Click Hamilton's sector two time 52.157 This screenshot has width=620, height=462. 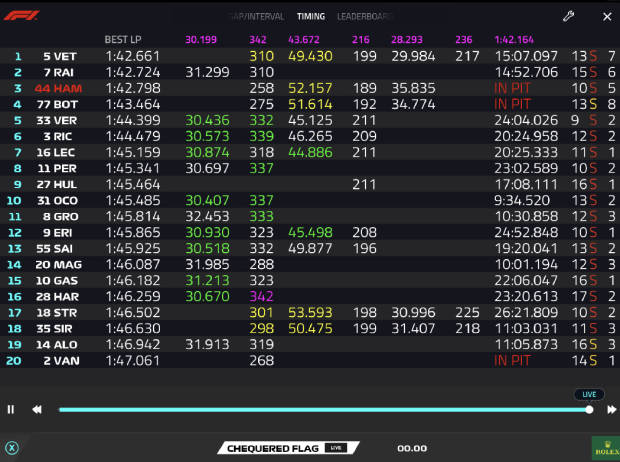point(310,88)
